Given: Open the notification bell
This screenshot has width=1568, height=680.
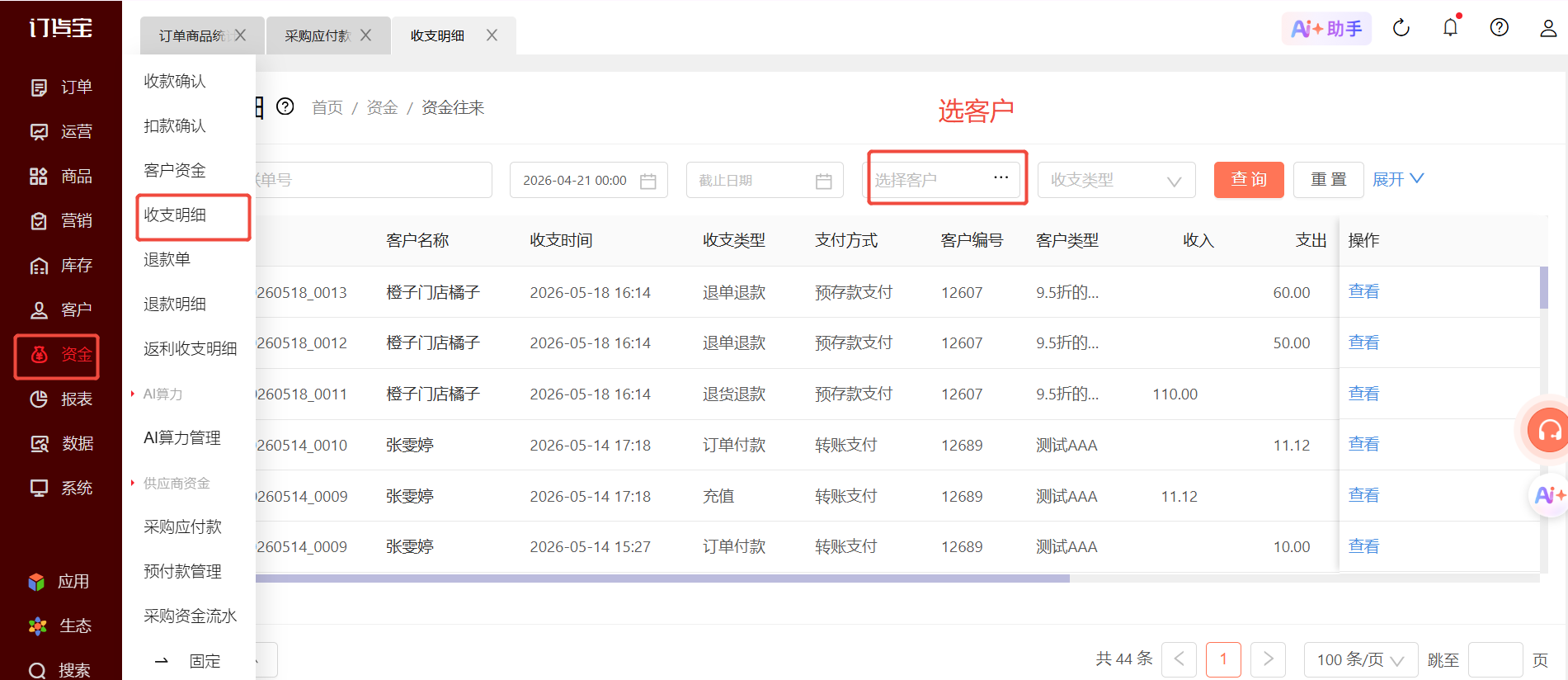Looking at the screenshot, I should pyautogui.click(x=1450, y=28).
